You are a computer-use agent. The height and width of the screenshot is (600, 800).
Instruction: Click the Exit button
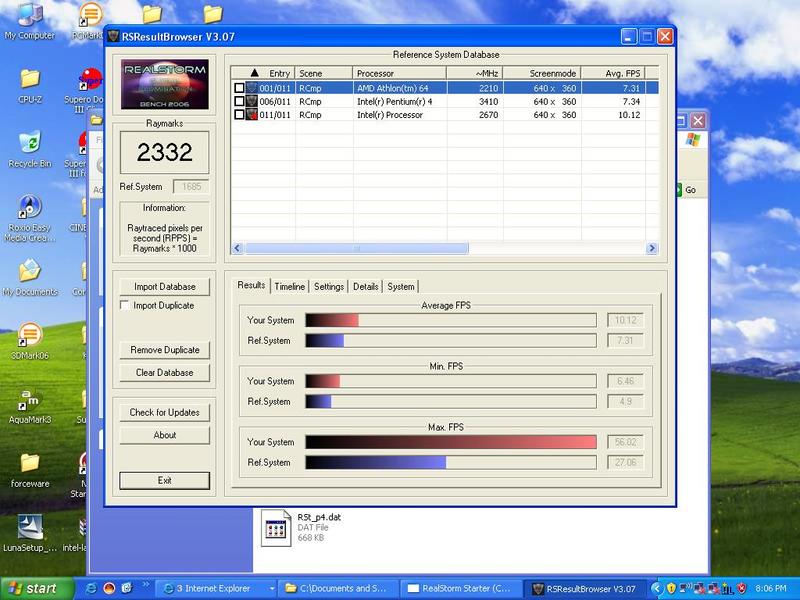pyautogui.click(x=164, y=480)
